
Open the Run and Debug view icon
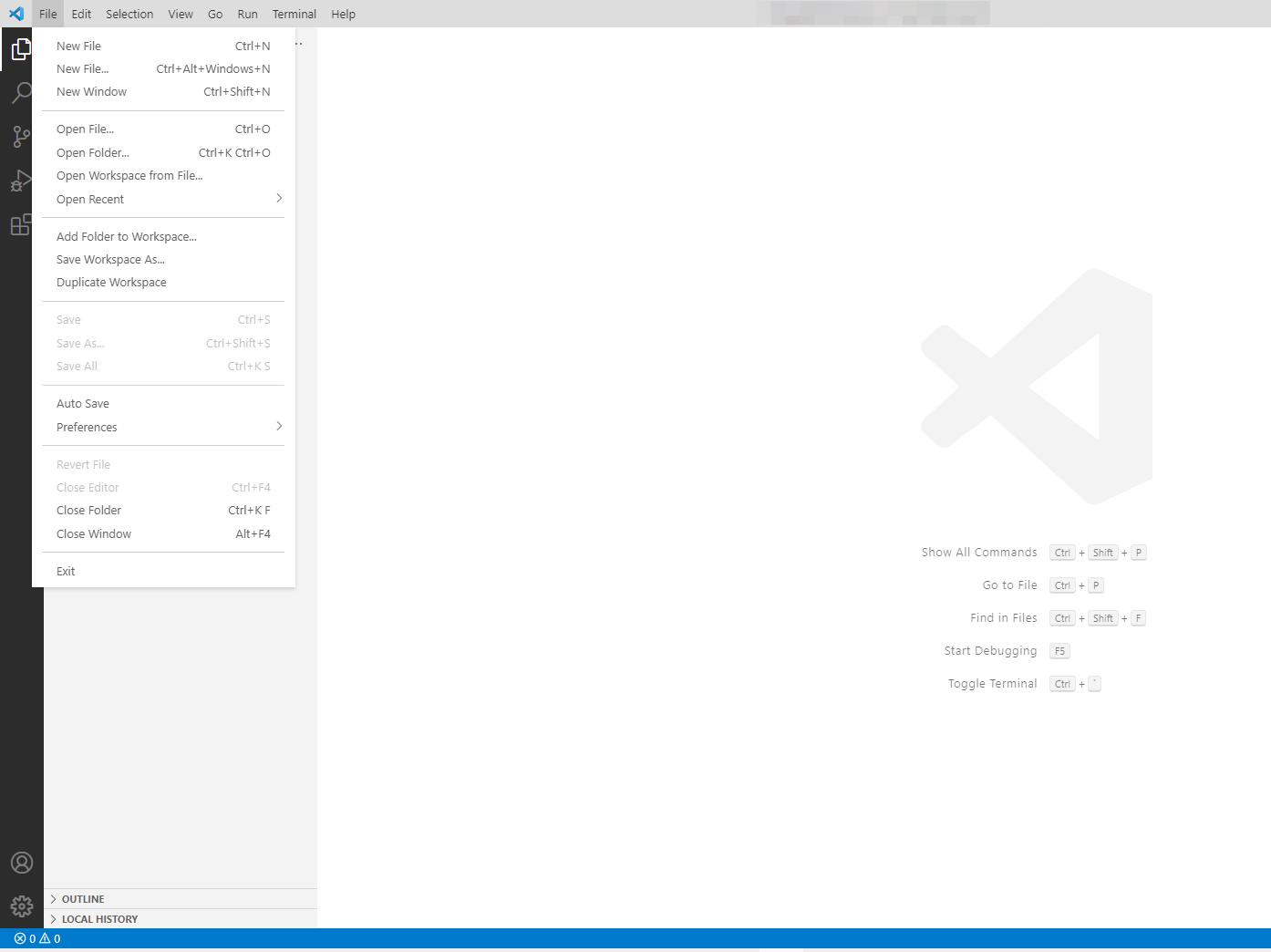point(22,181)
